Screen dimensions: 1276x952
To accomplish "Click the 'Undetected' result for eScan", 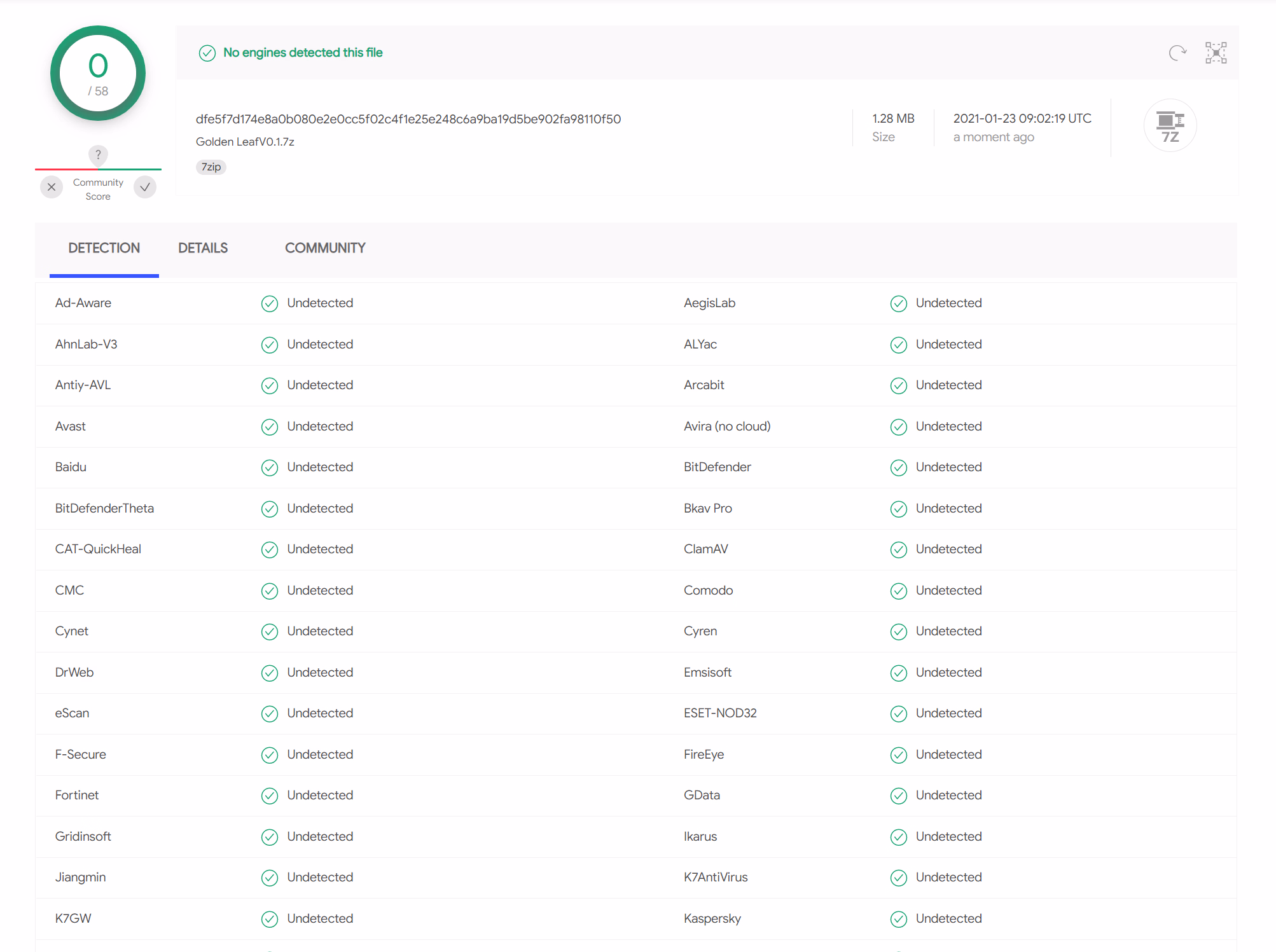I will click(320, 713).
